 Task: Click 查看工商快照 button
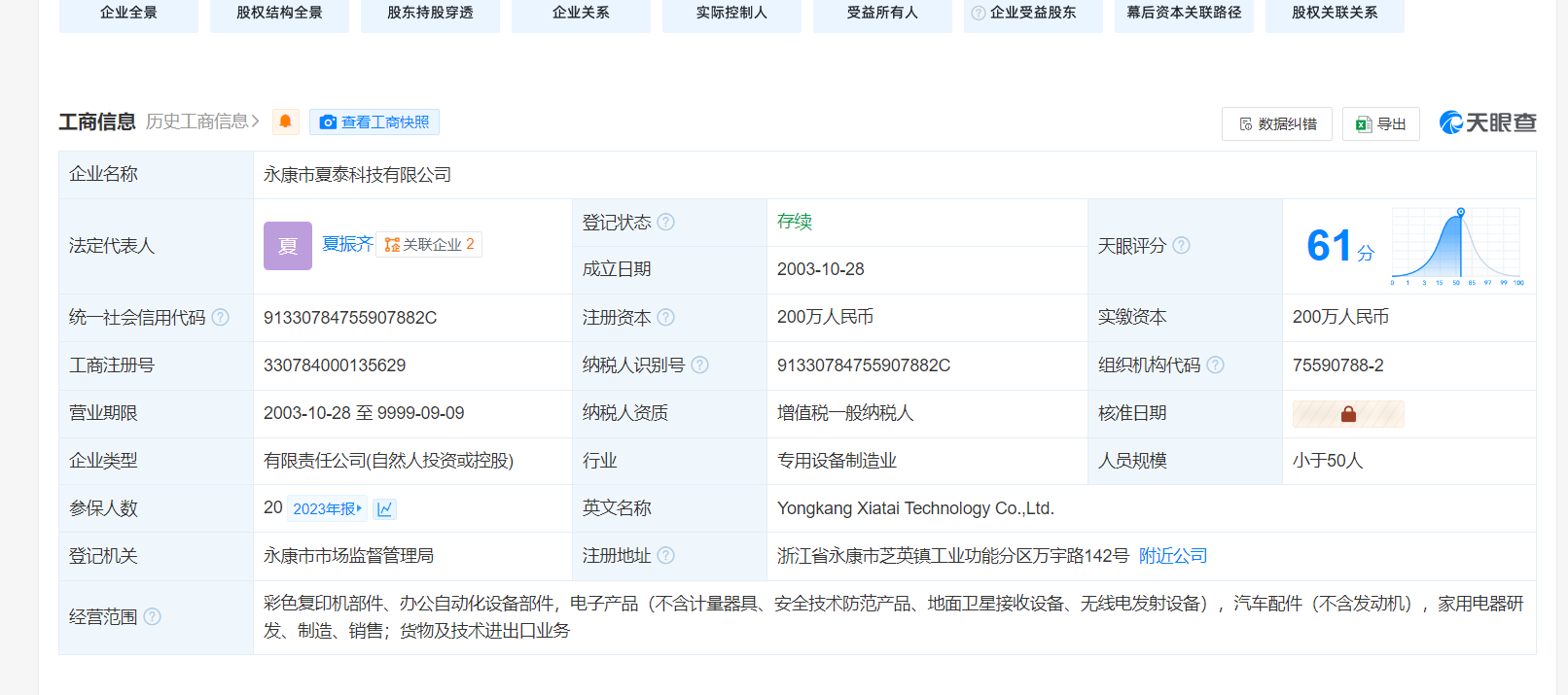pos(374,122)
